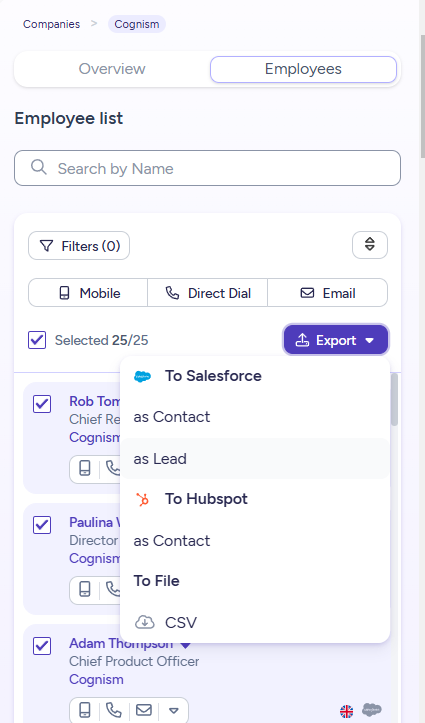425x723 pixels.
Task: Deselect Adam Thompson's checkbox
Action: tap(42, 646)
